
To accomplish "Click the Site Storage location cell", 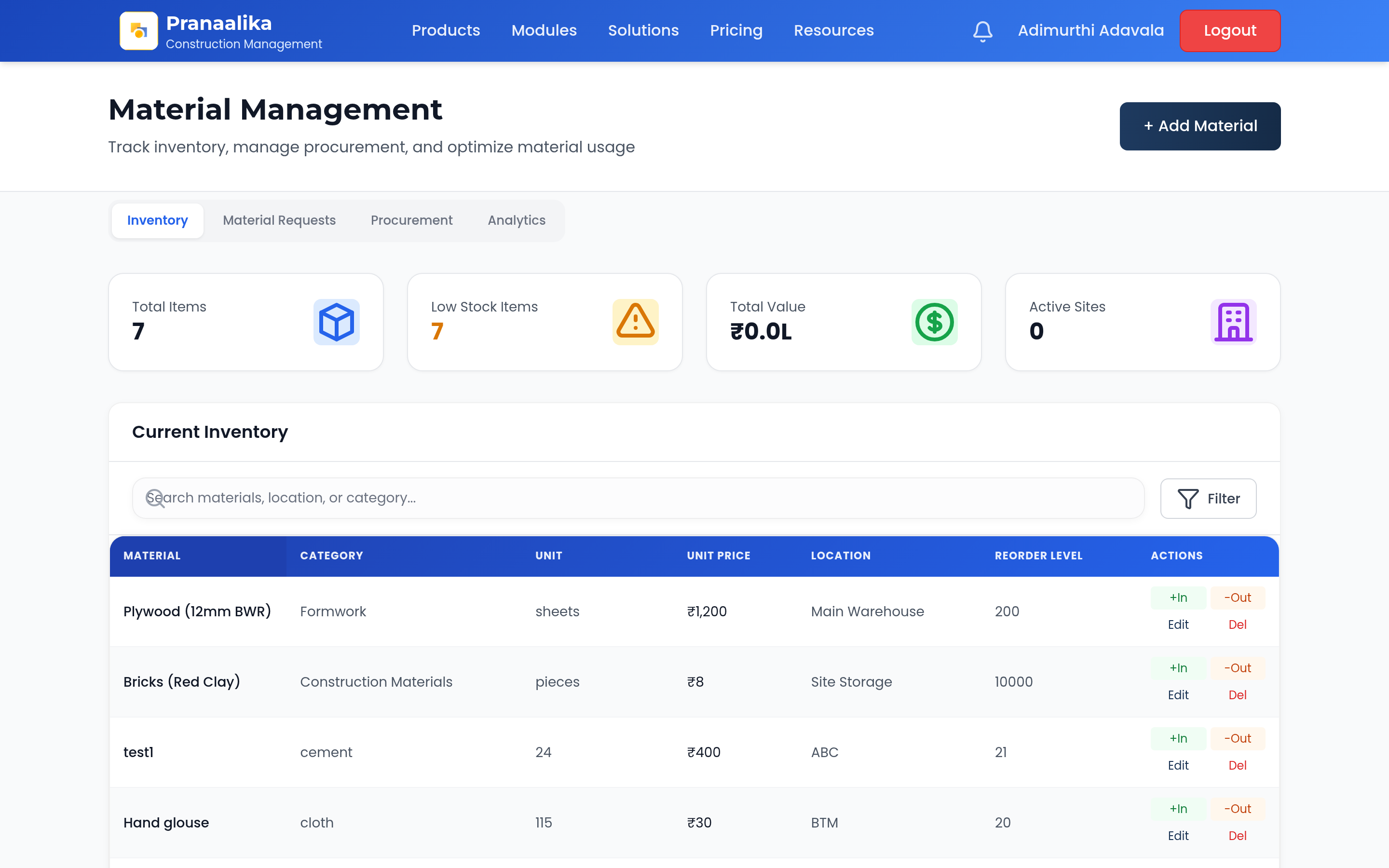I will coord(851,682).
